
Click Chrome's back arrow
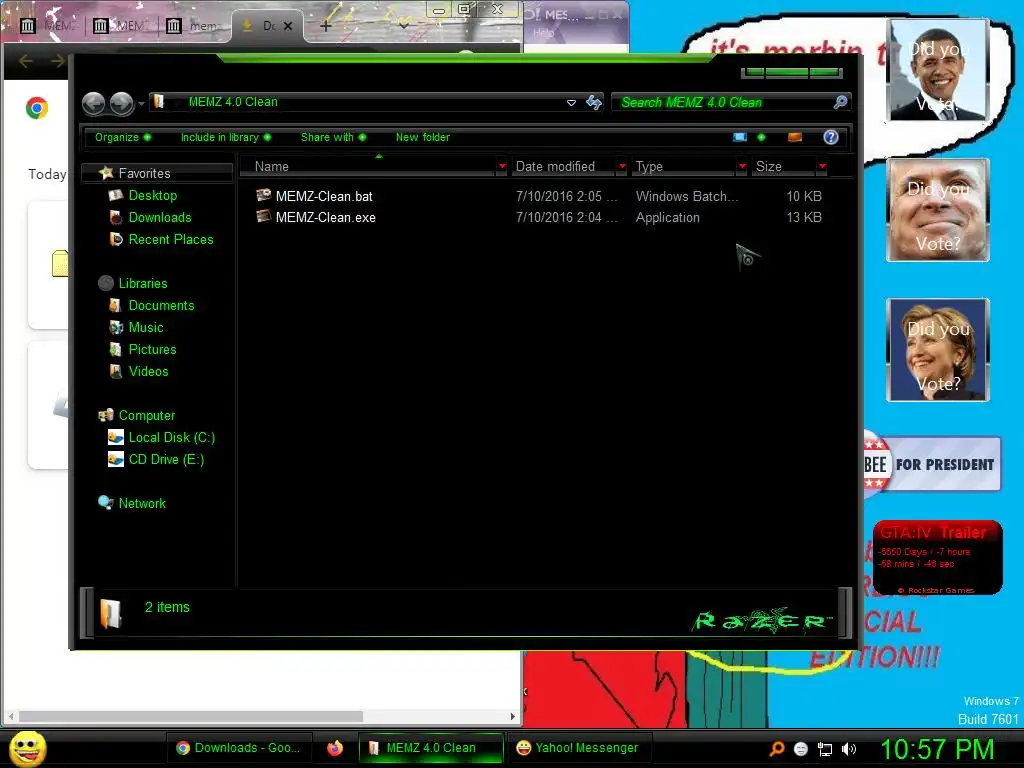click(26, 61)
